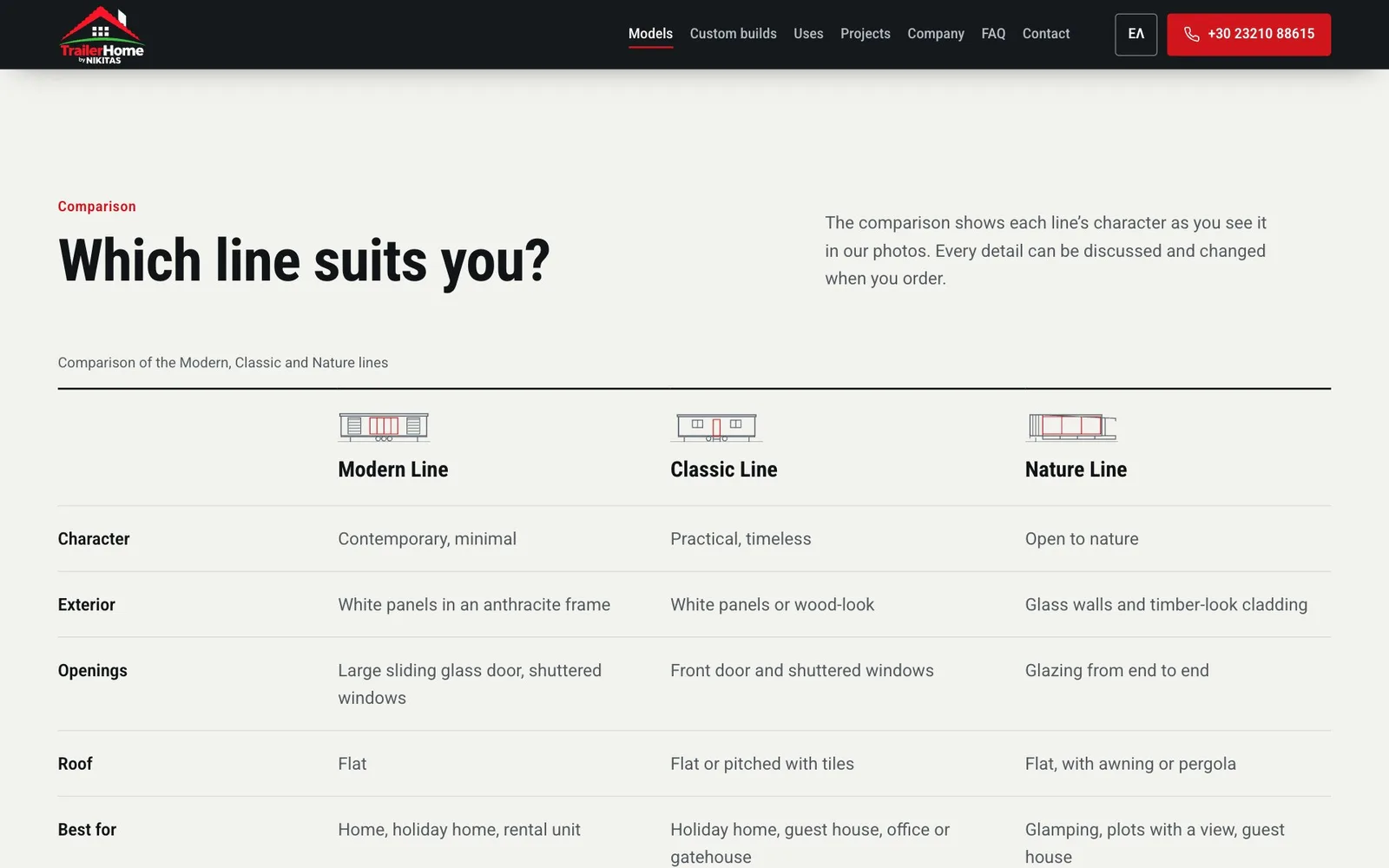
Task: Go to the Contact page
Action: coord(1045,34)
